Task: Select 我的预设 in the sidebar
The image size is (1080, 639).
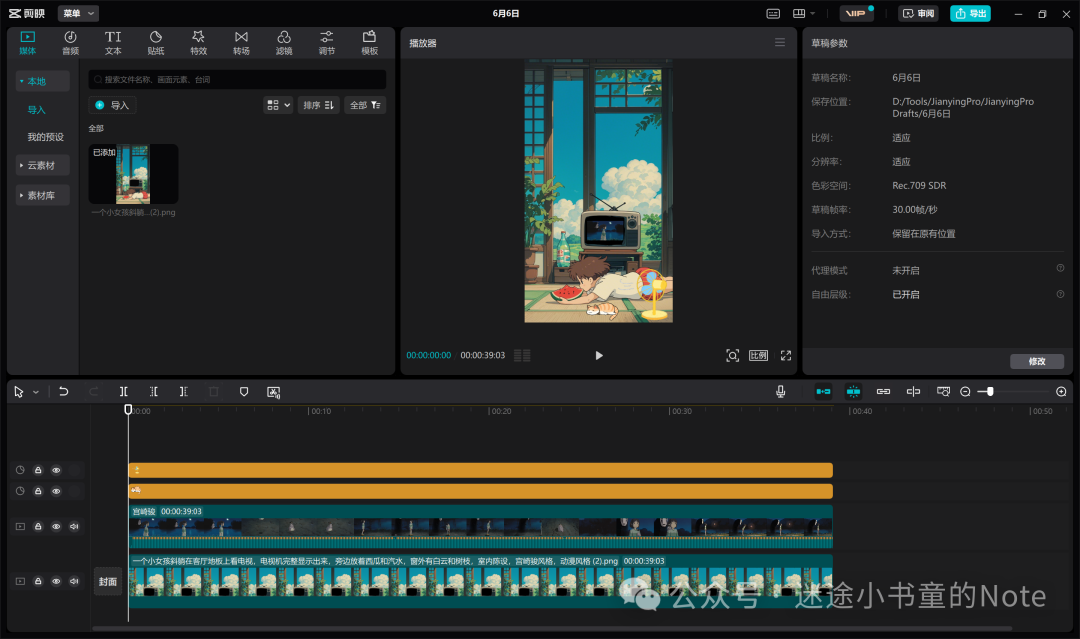Action: click(x=45, y=137)
